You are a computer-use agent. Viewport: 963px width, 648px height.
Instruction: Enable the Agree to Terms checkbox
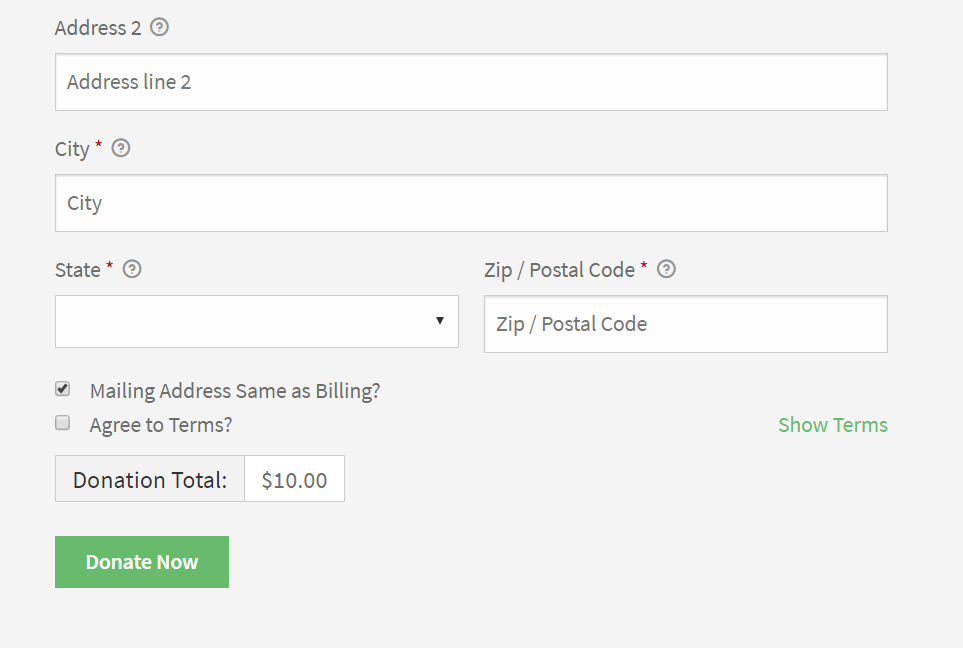click(x=62, y=423)
